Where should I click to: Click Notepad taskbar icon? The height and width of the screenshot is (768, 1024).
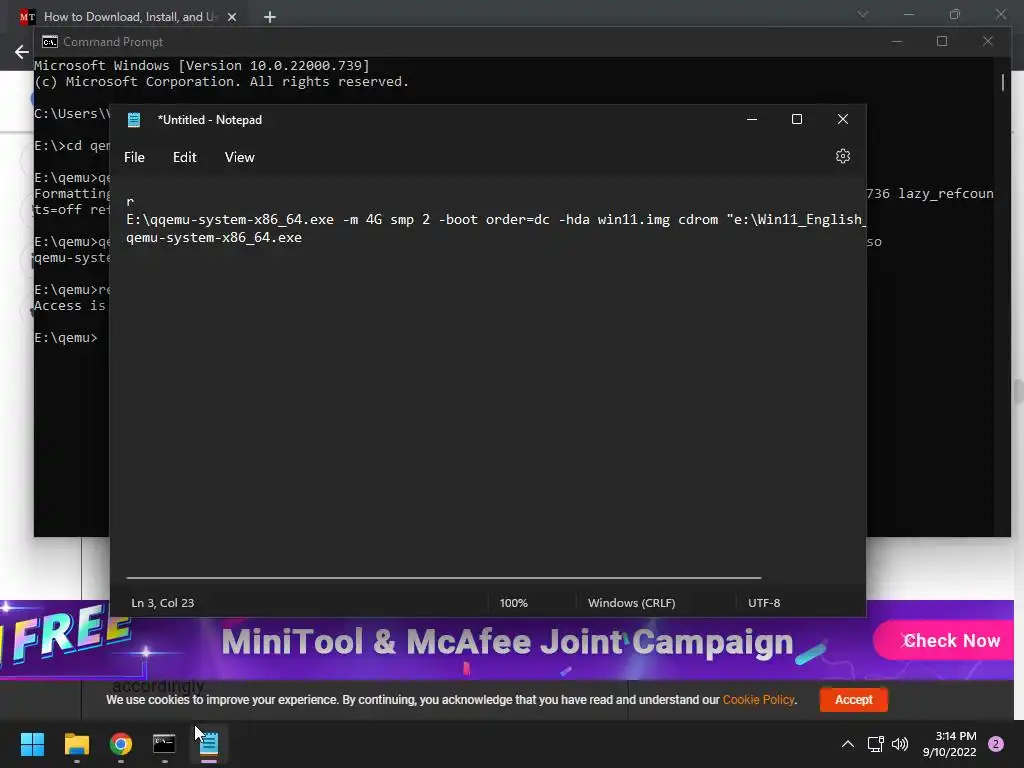[x=208, y=744]
